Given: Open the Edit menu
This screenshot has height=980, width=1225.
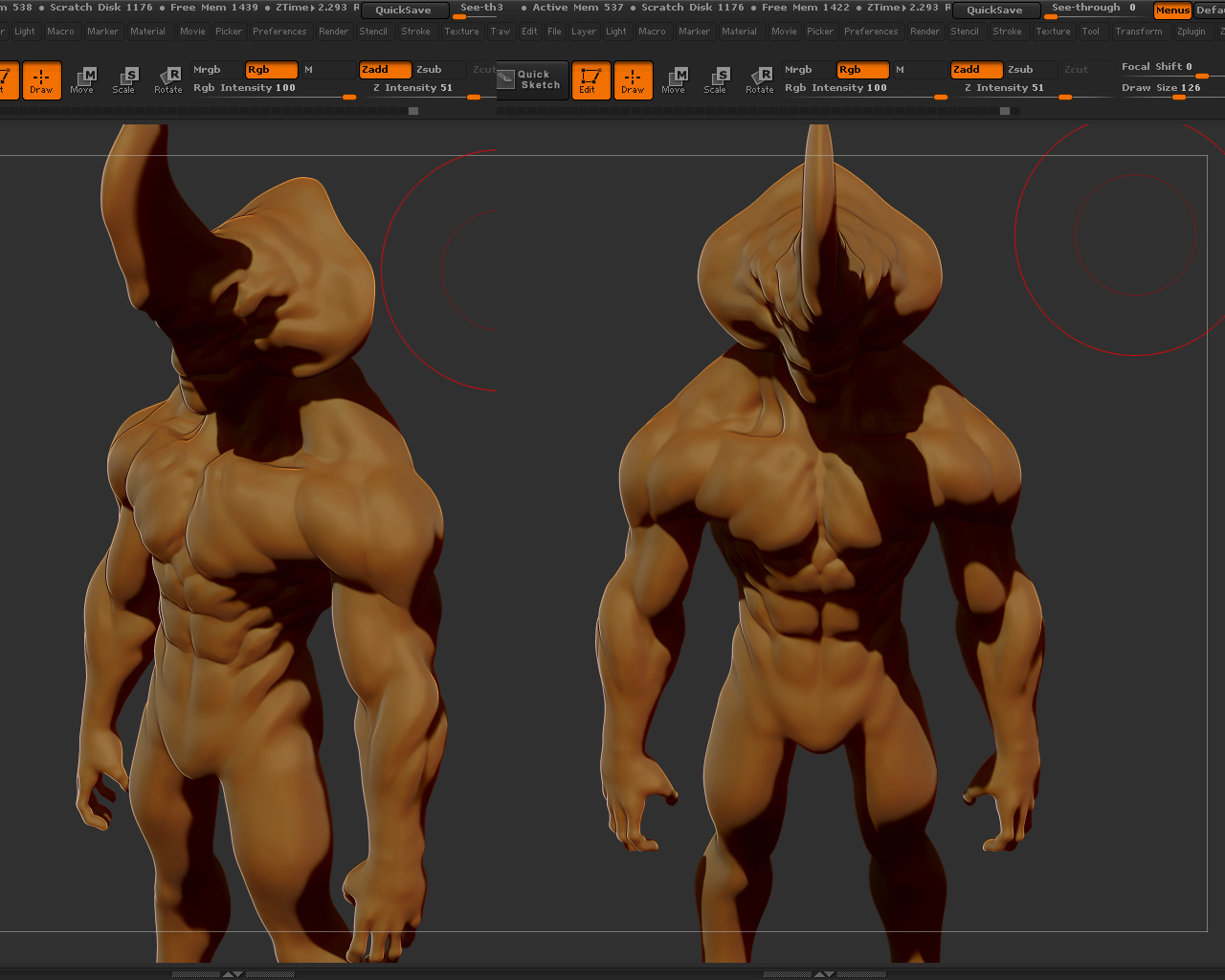Looking at the screenshot, I should point(529,32).
